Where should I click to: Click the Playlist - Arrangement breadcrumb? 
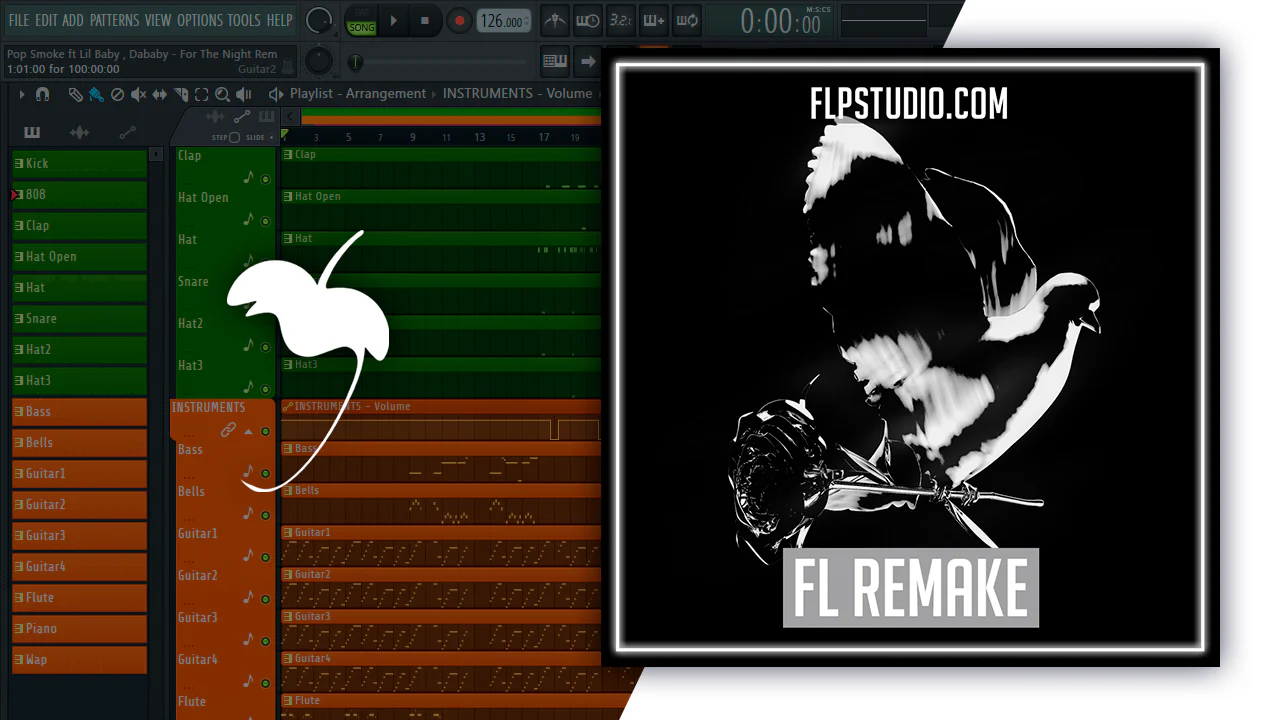click(358, 93)
